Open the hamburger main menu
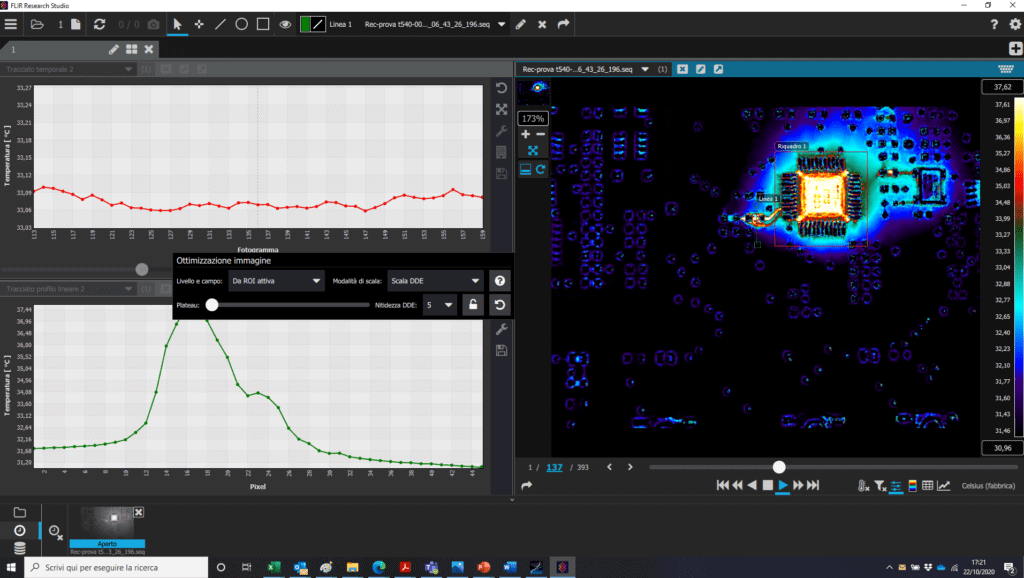Viewport: 1024px width, 578px height. click(x=11, y=24)
